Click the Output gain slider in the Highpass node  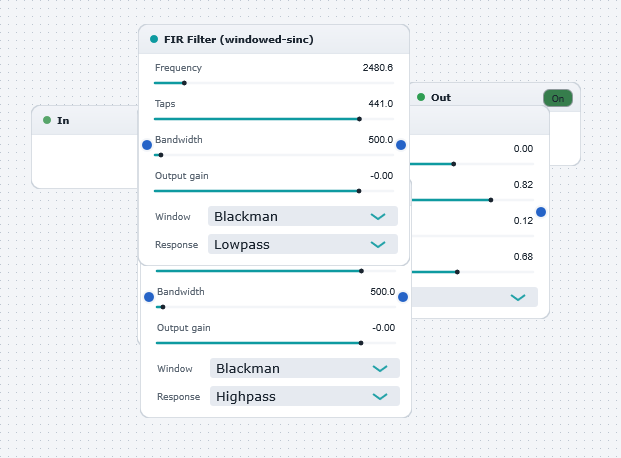276,343
